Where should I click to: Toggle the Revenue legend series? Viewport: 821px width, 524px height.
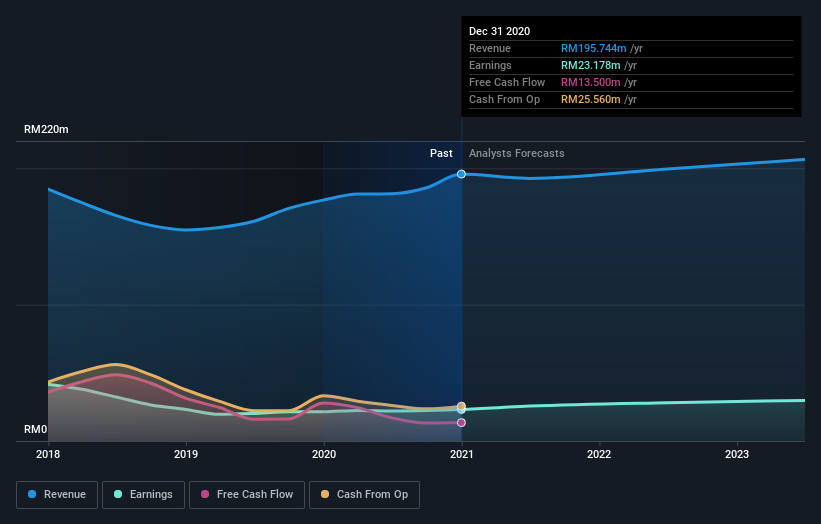pyautogui.click(x=57, y=495)
